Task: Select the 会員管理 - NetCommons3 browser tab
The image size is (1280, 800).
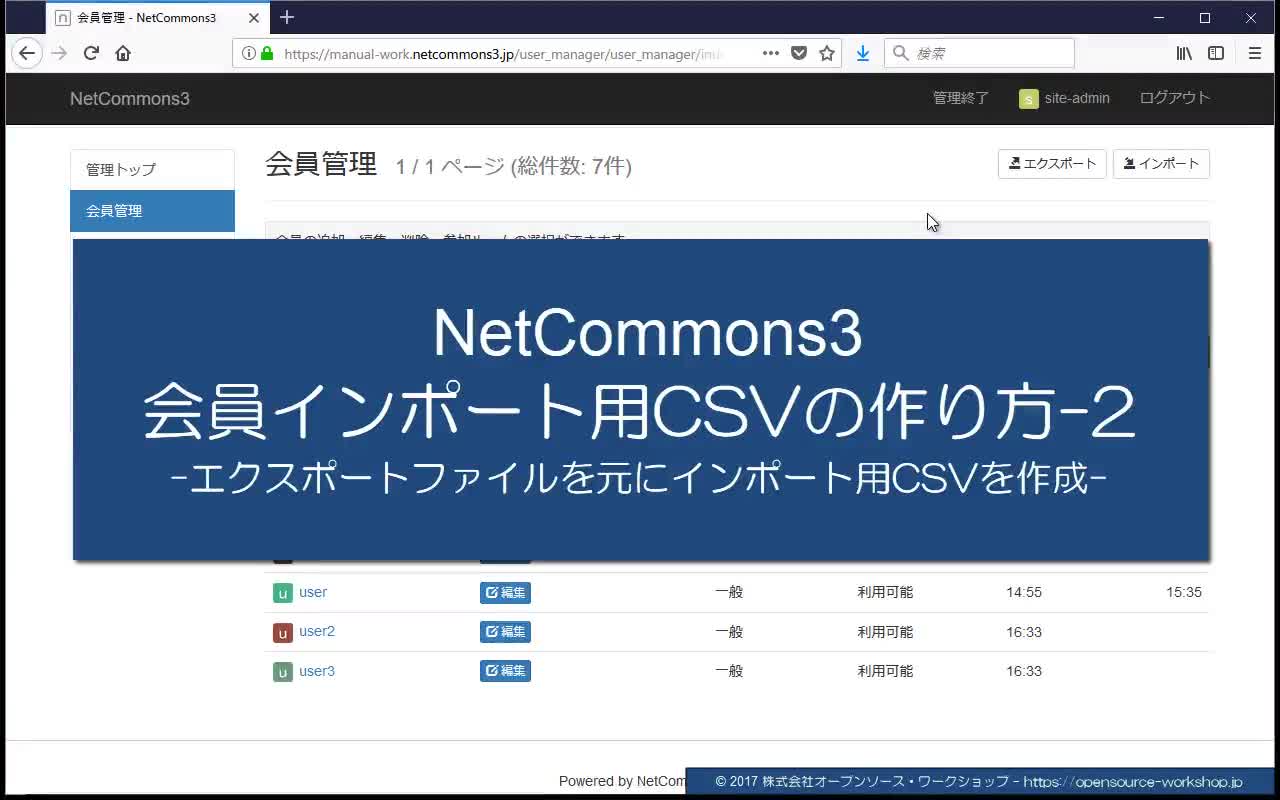Action: pyautogui.click(x=157, y=18)
